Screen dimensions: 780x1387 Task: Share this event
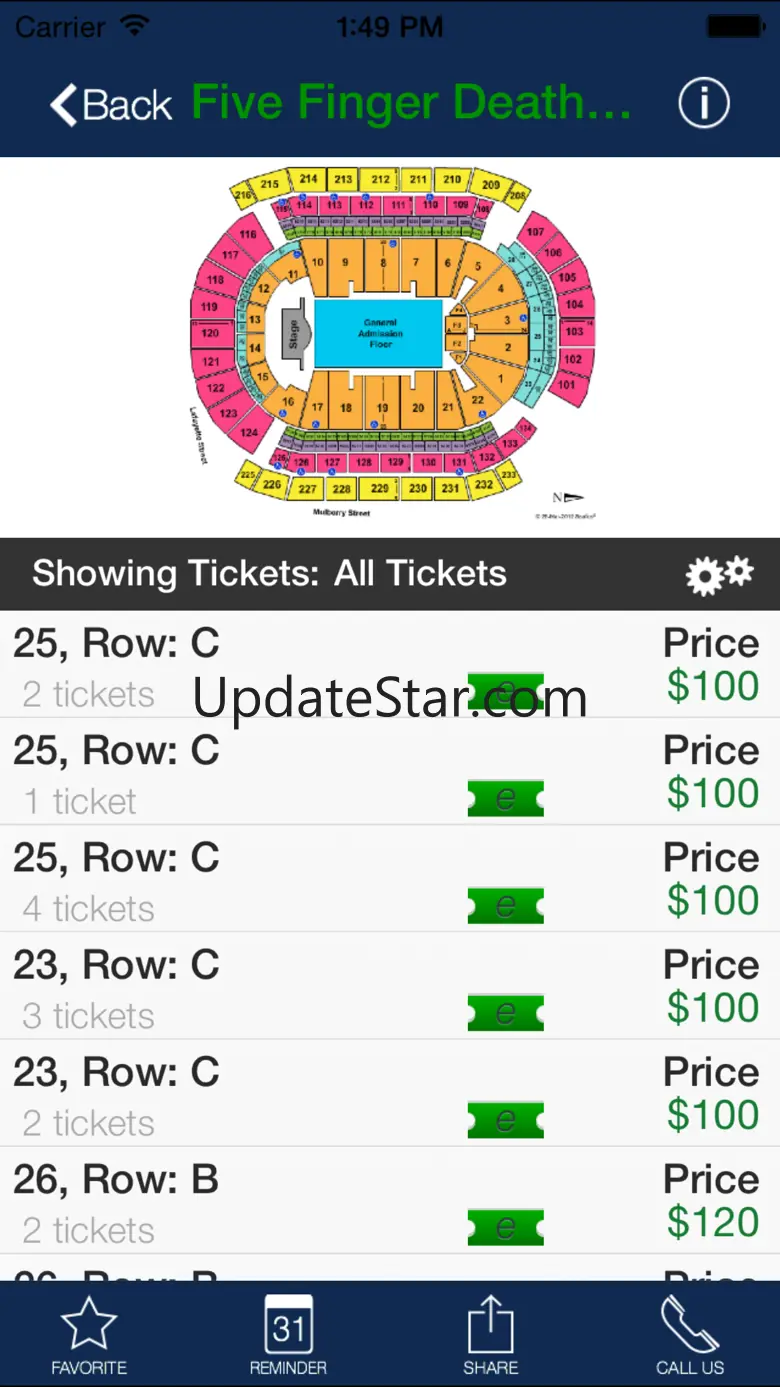[x=490, y=1333]
